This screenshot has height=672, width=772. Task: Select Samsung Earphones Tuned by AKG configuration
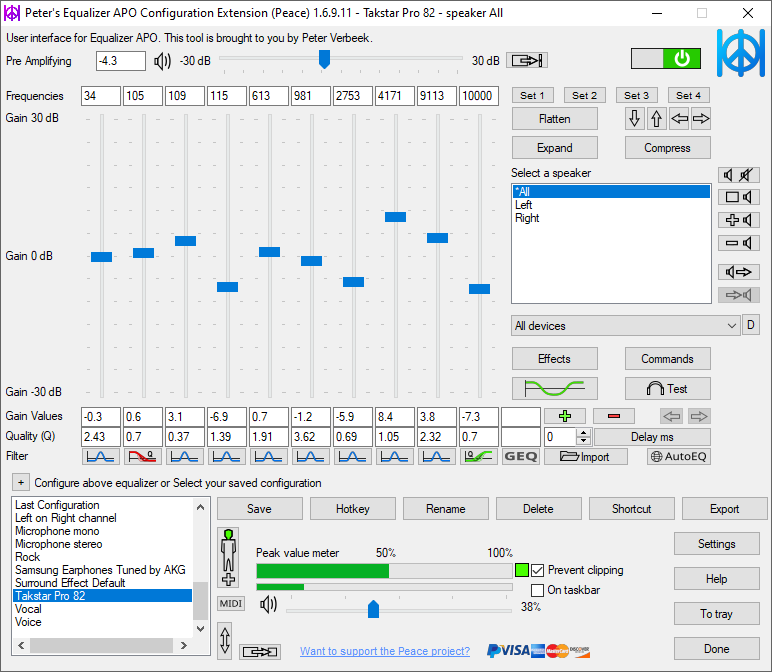pyautogui.click(x=100, y=570)
